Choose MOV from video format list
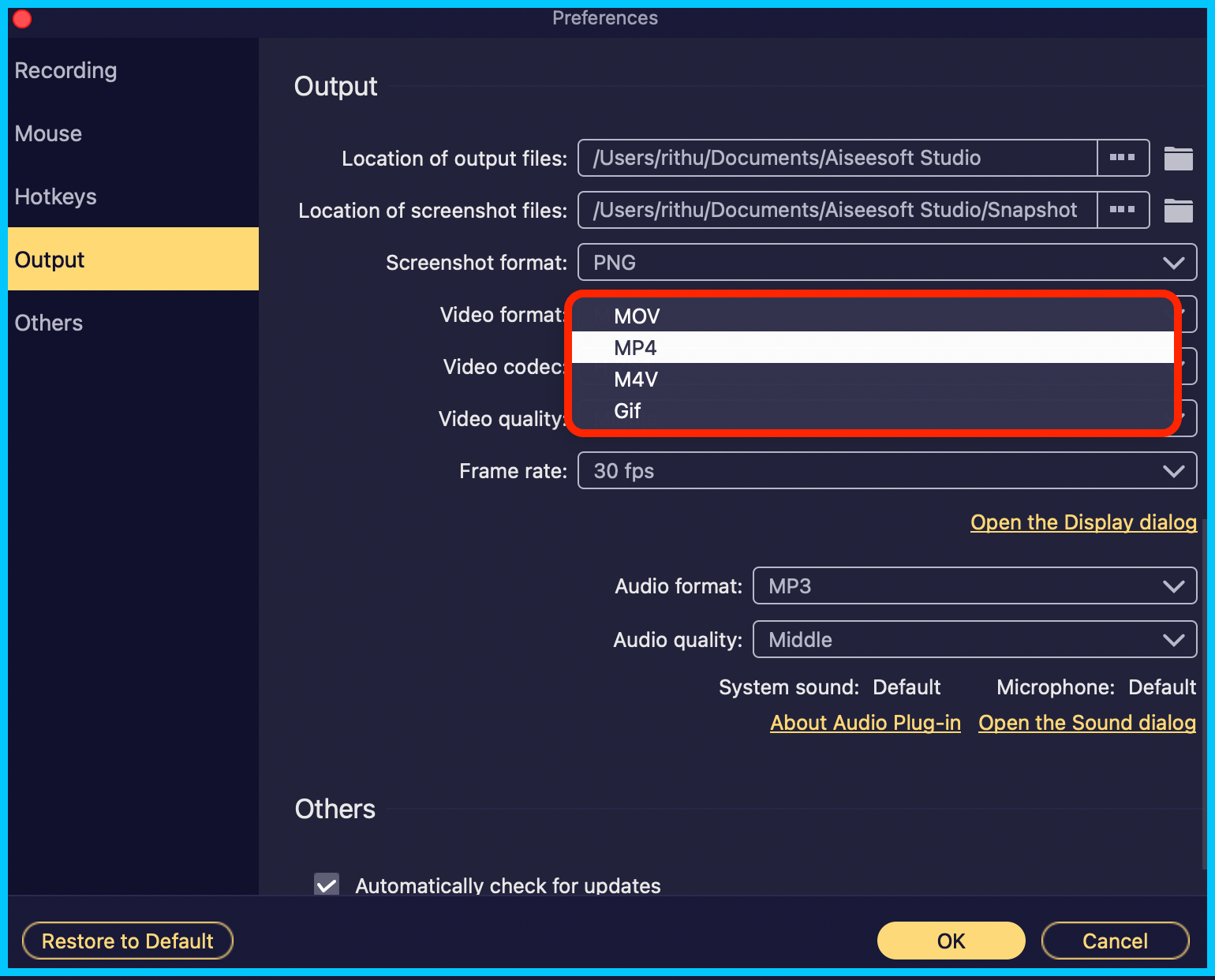The height and width of the screenshot is (980, 1215). pyautogui.click(x=873, y=316)
